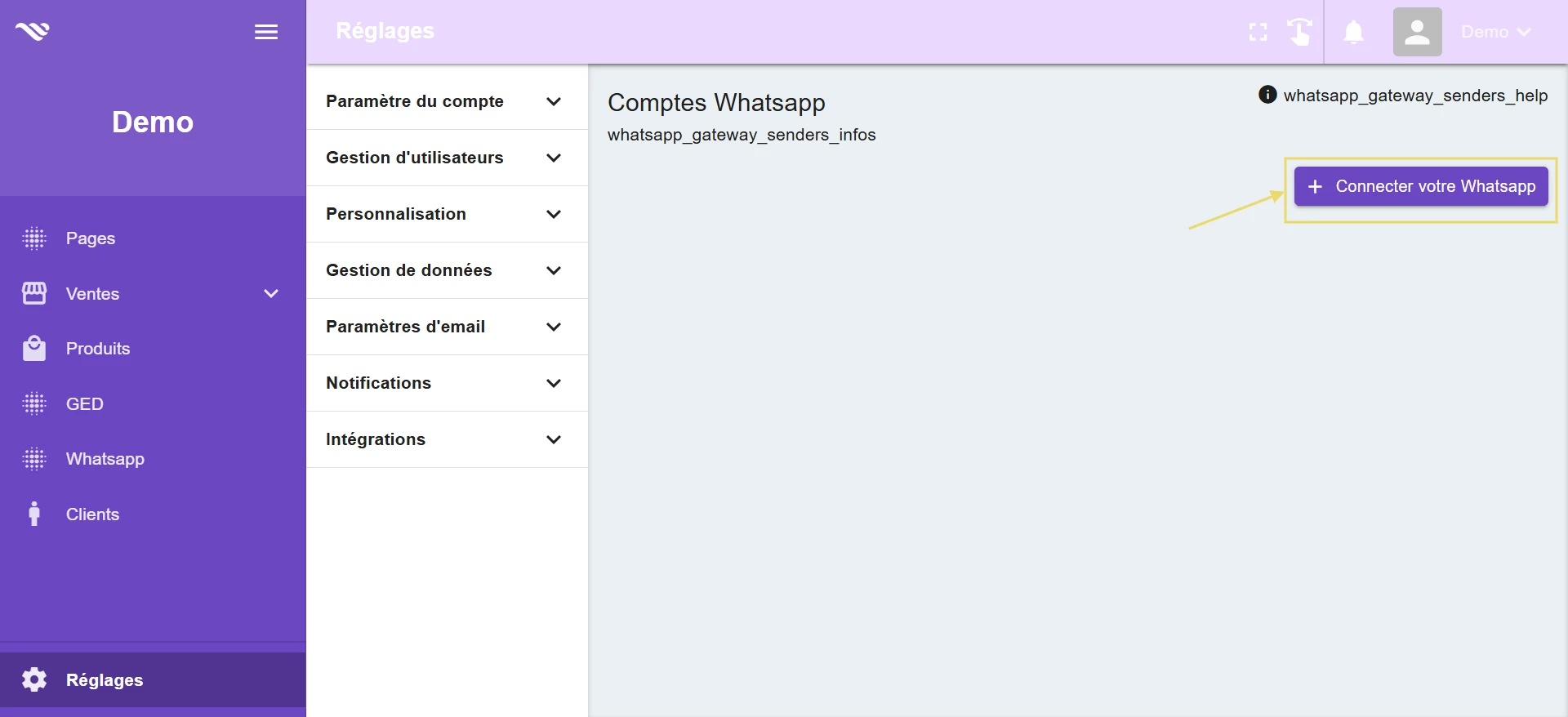Click the user avatar icon
The width and height of the screenshot is (1568, 717).
pos(1417,32)
